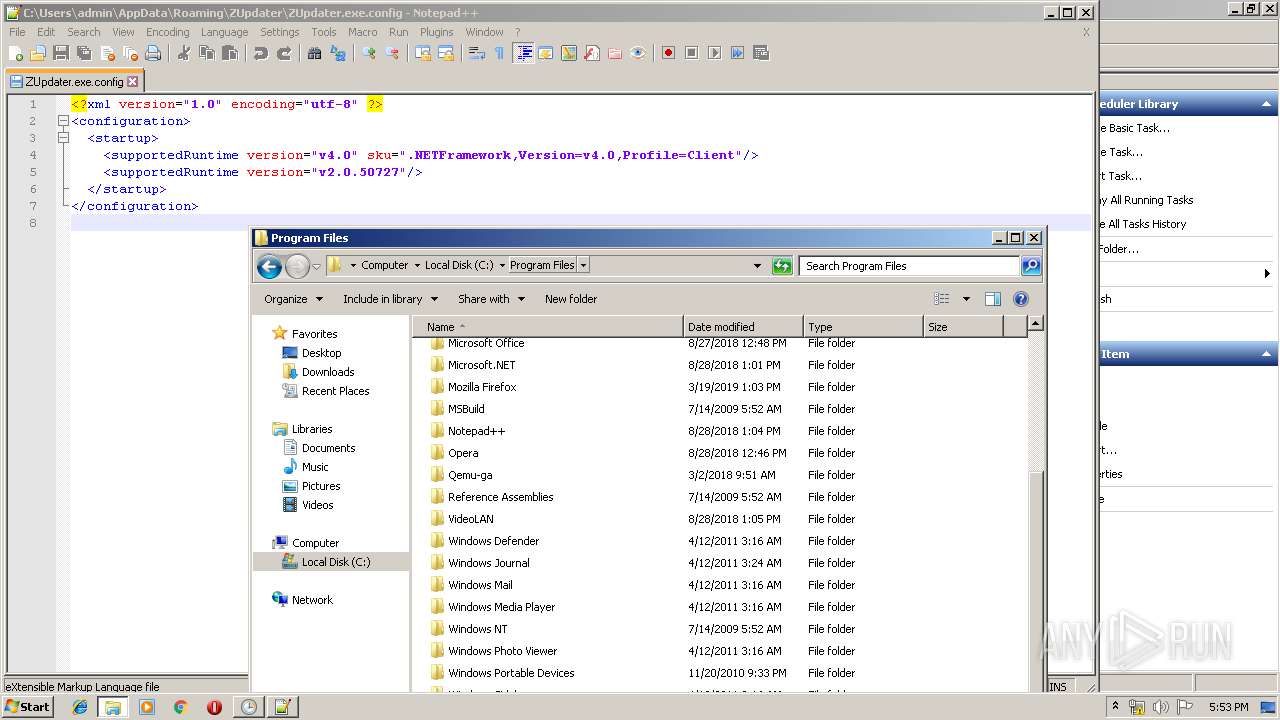Toggle file monitoring eye icon
The image size is (1280, 720).
click(x=638, y=53)
